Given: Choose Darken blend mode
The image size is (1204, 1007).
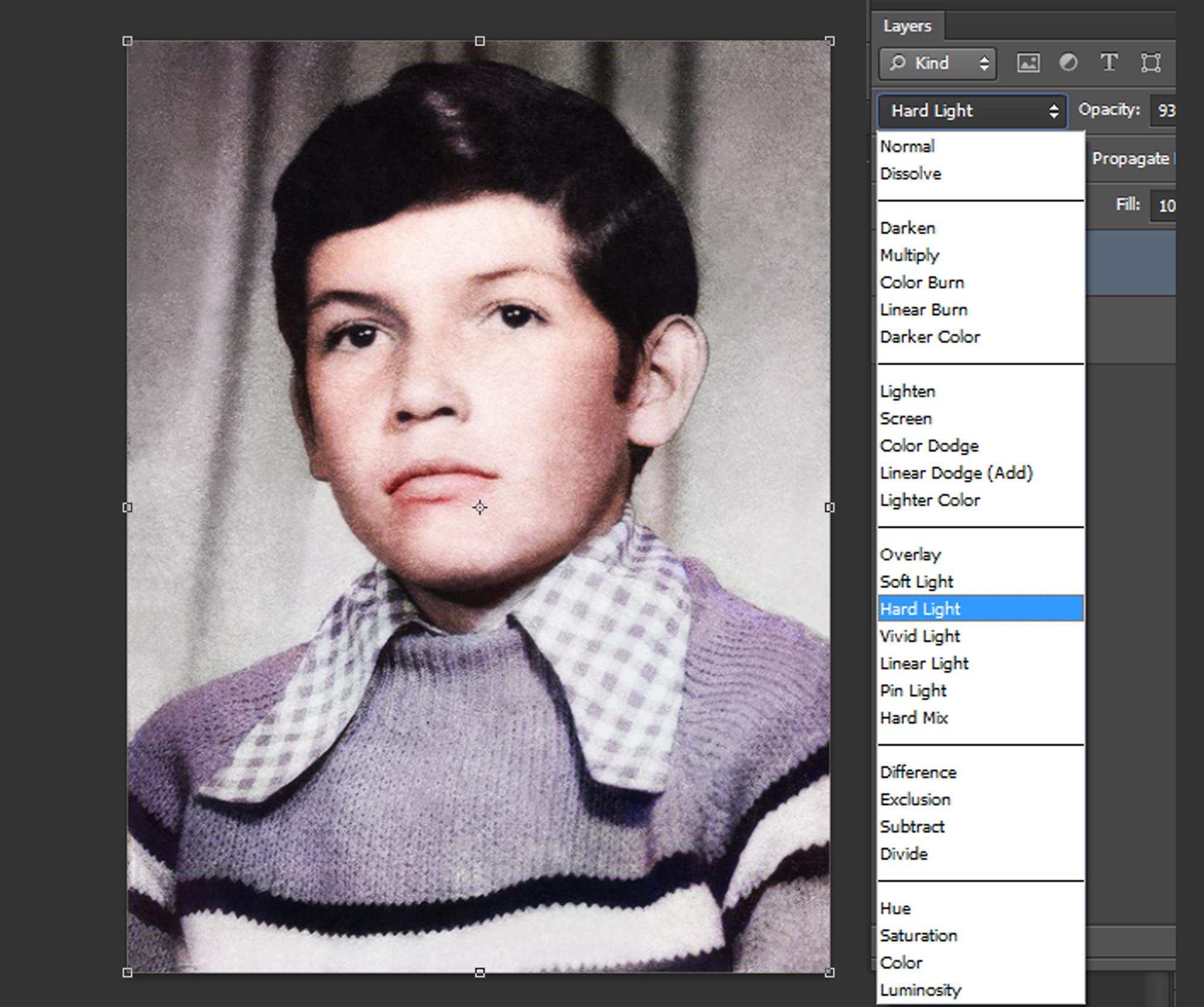Looking at the screenshot, I should (x=981, y=228).
